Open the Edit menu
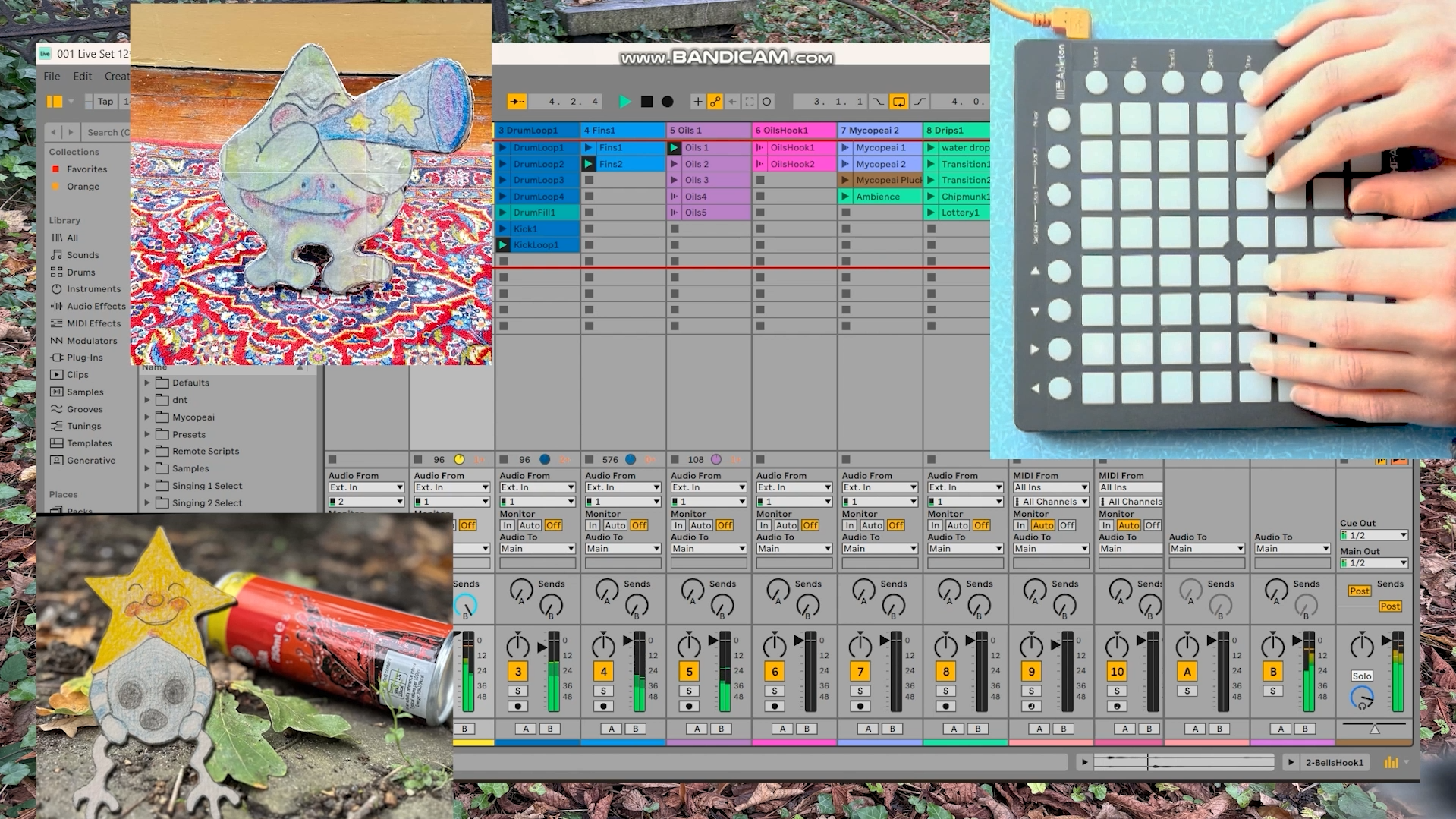Screen dimensions: 1456x819 click(x=82, y=77)
